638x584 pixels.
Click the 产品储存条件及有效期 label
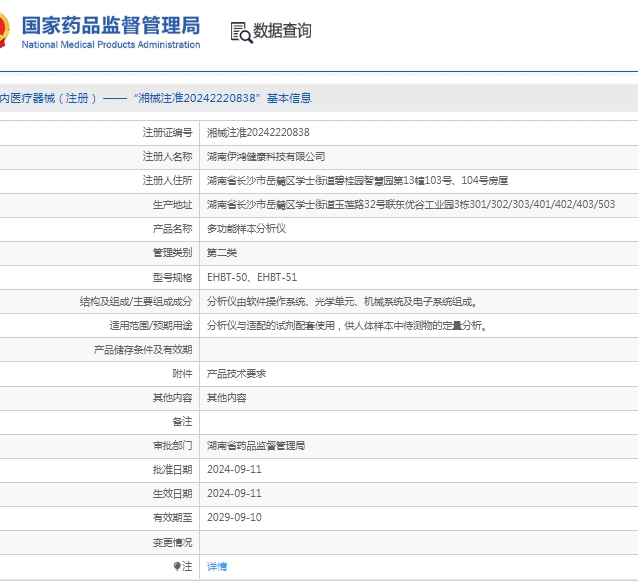click(x=143, y=350)
